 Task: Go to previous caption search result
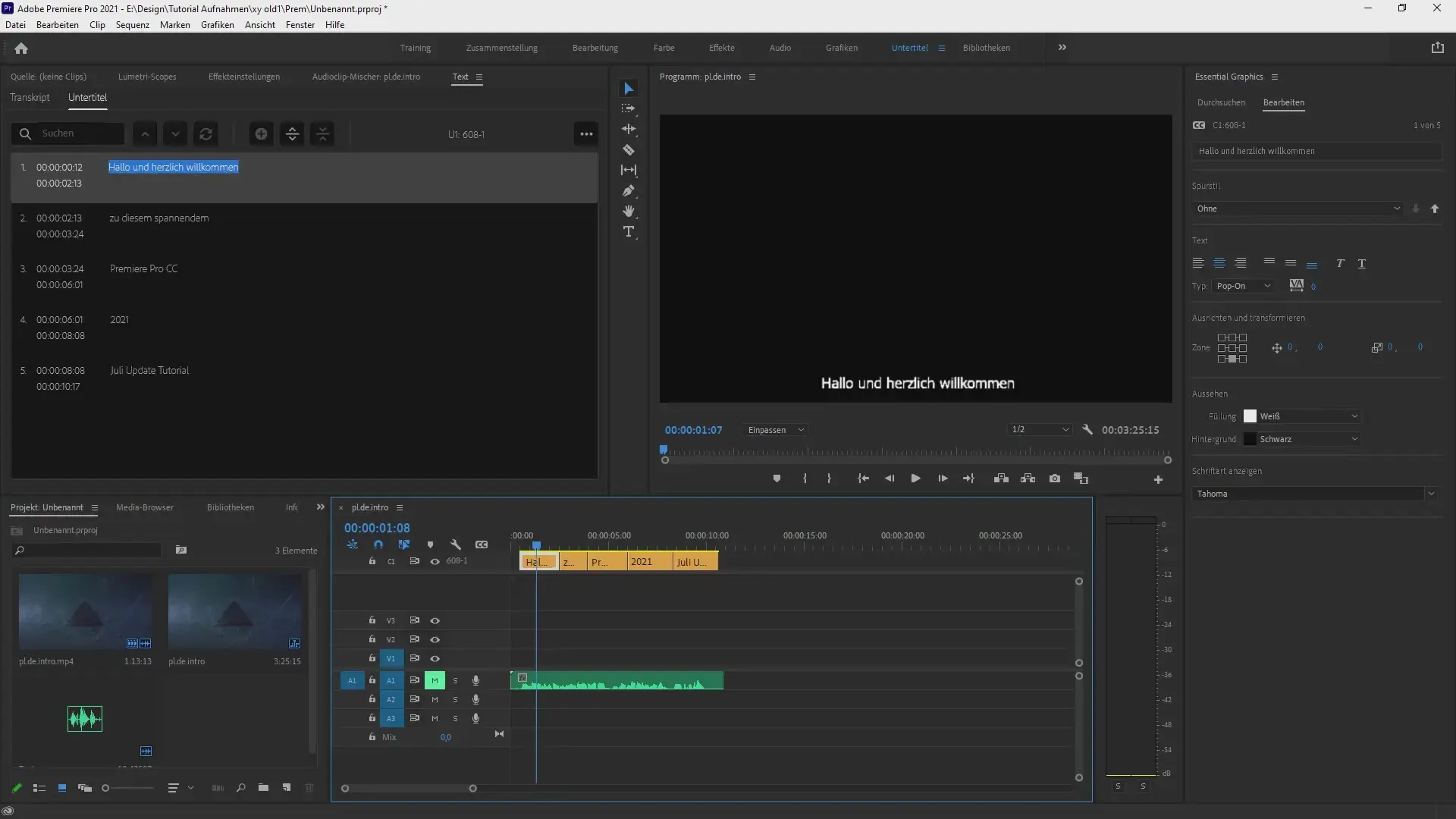[x=145, y=134]
